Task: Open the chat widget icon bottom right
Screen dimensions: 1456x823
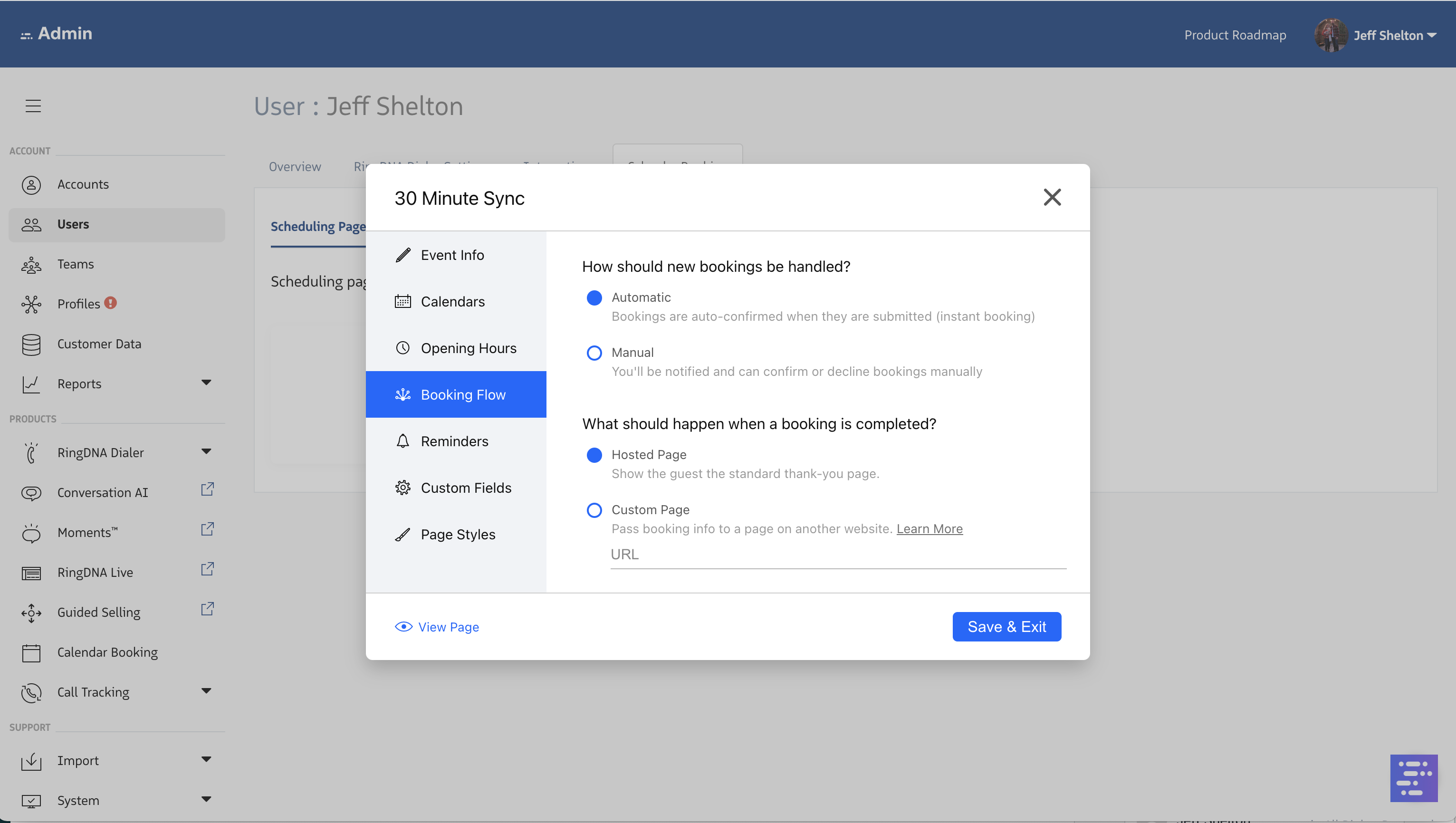Action: [x=1413, y=778]
